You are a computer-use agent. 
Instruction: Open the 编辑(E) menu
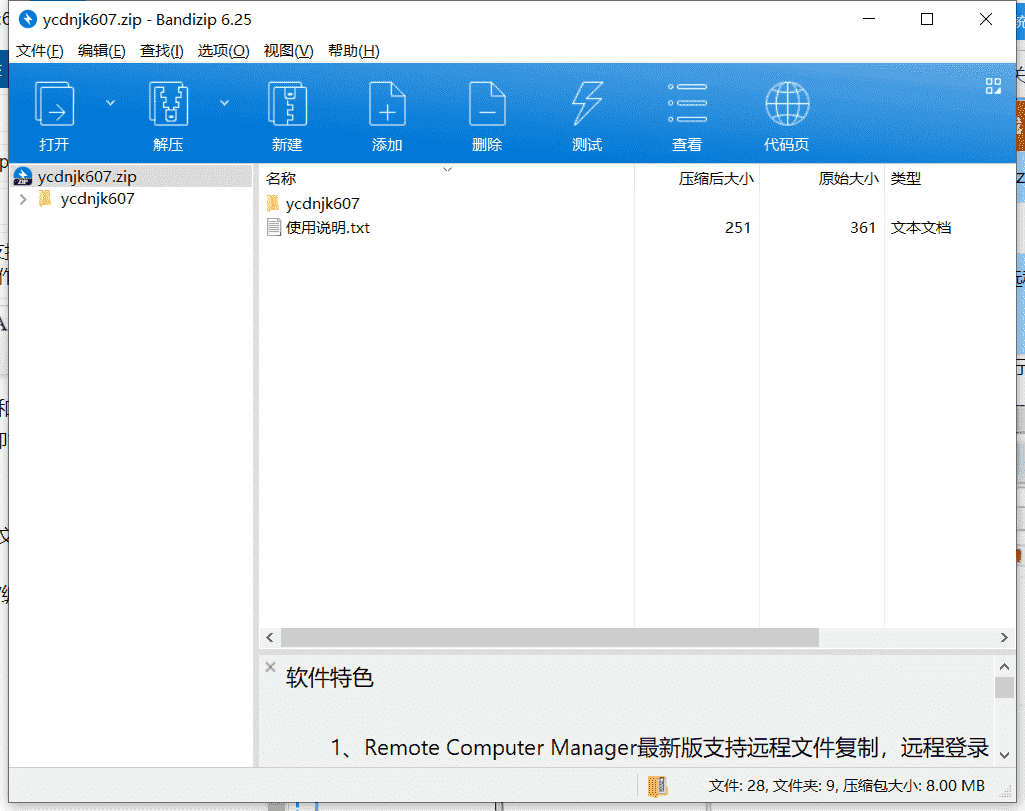tap(101, 51)
